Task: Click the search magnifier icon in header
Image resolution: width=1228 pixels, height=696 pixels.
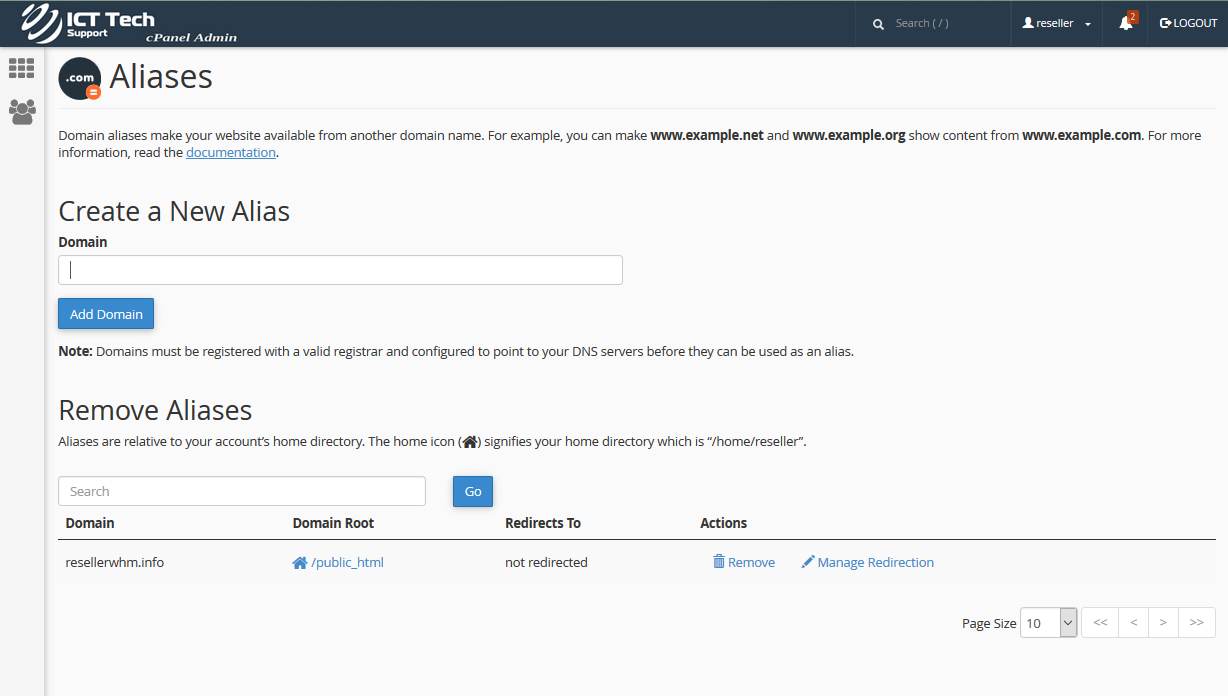Action: point(878,24)
